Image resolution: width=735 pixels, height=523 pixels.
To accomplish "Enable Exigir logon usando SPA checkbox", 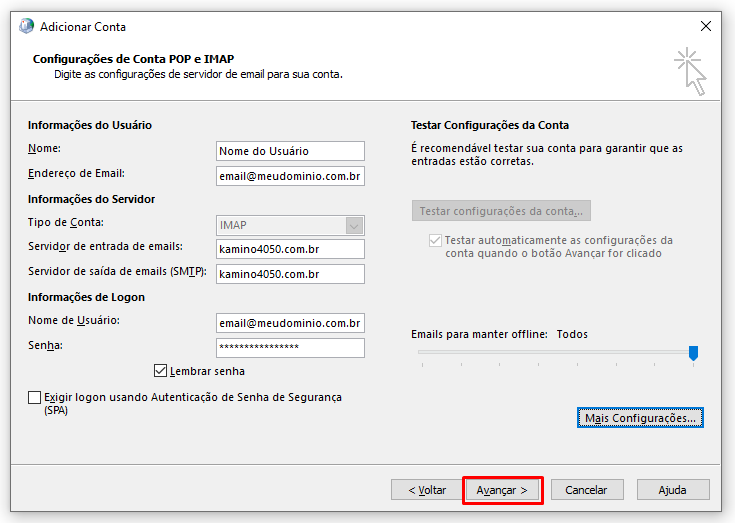I will (35, 398).
